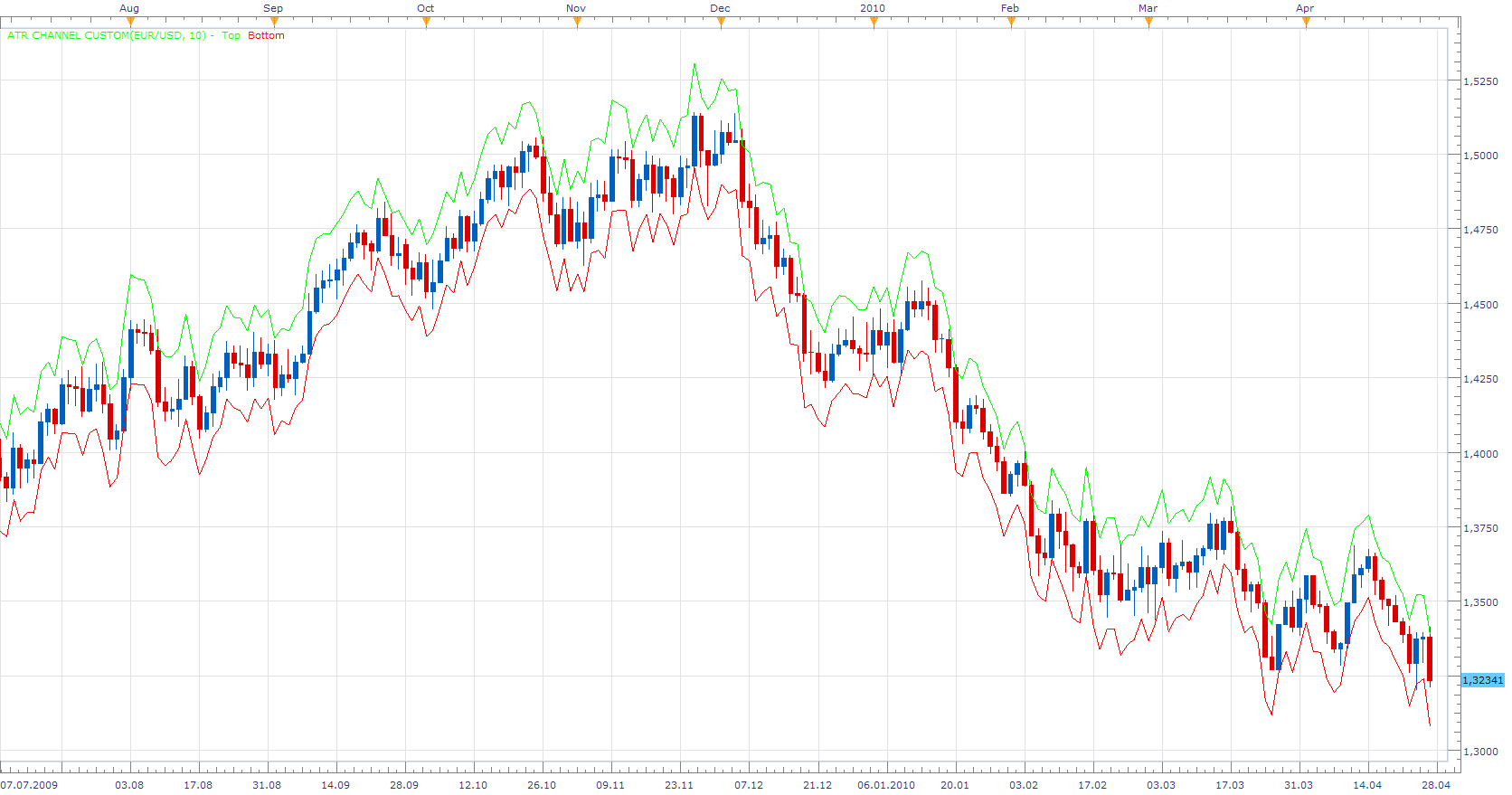The image size is (1512, 795).
Task: Click the Feb month marker triangle
Action: pos(1011,22)
